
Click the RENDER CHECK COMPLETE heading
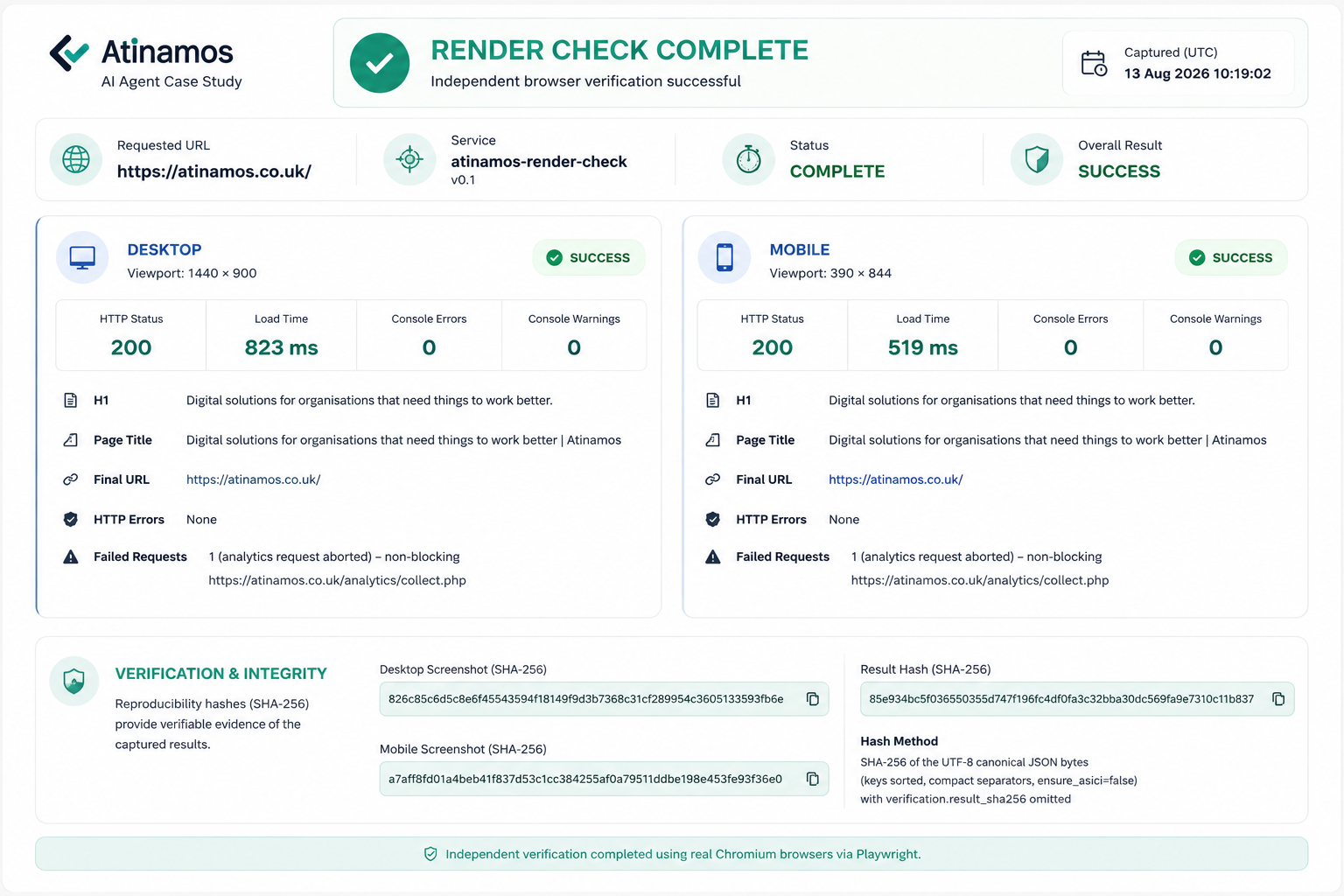point(619,50)
